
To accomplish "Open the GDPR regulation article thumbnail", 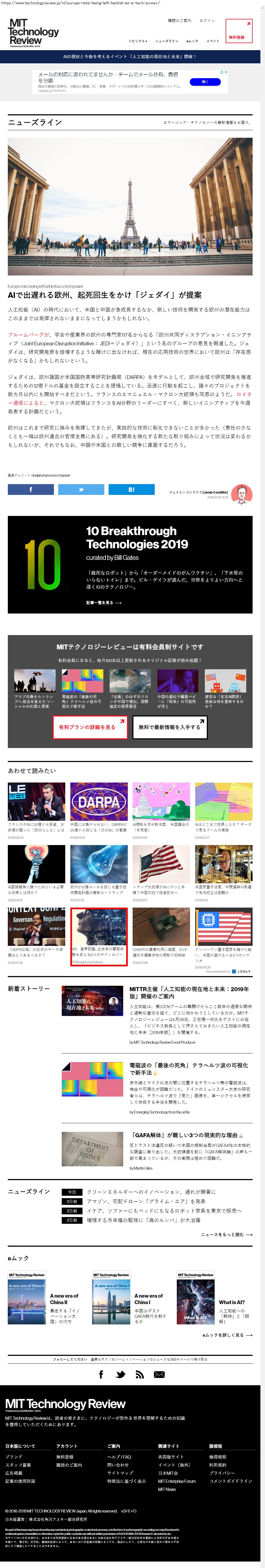I will point(37,926).
